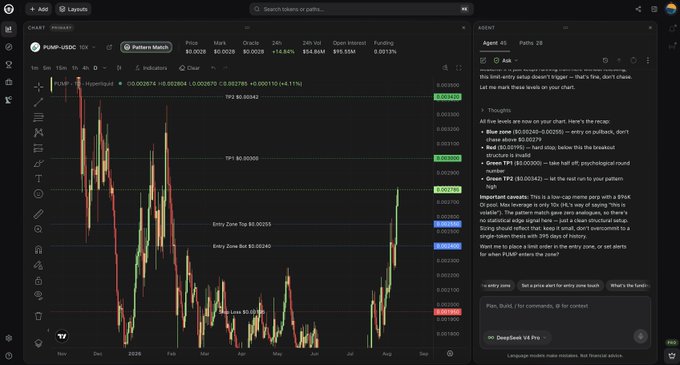Select the ruler measure tool

(39, 214)
